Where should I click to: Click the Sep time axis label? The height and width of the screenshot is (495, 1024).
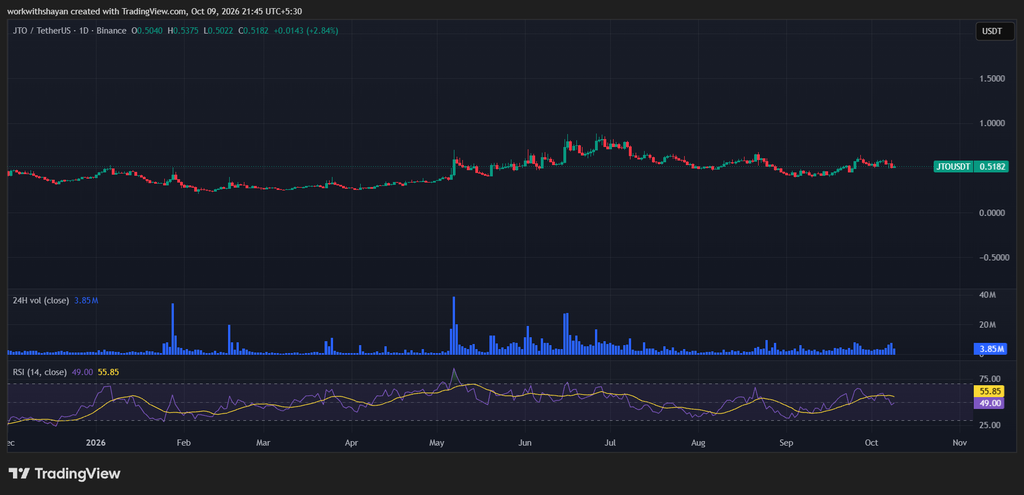(786, 443)
